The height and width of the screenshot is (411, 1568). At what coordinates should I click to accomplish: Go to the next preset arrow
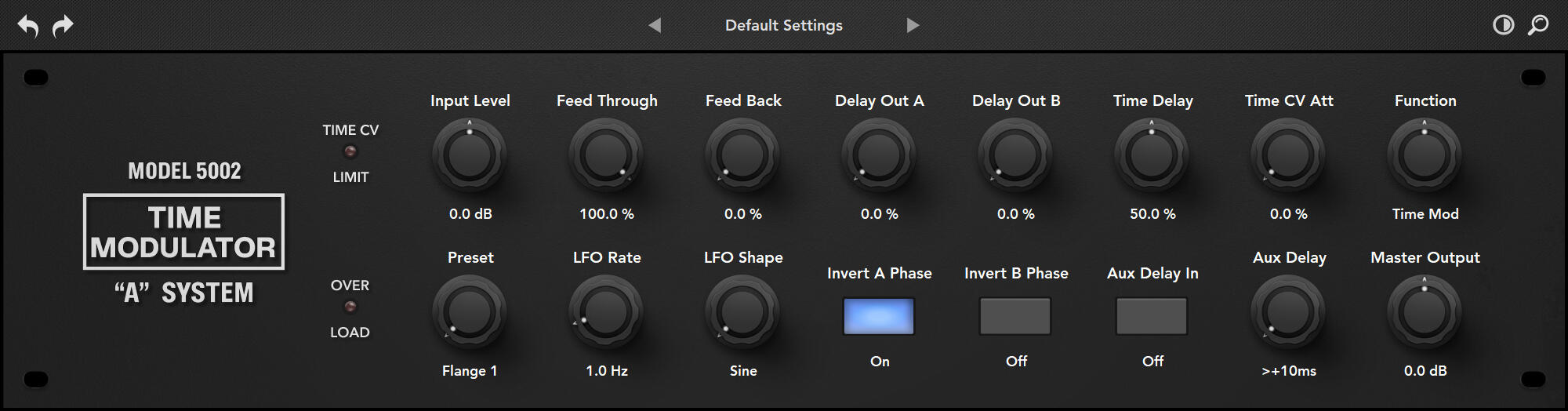click(x=913, y=25)
